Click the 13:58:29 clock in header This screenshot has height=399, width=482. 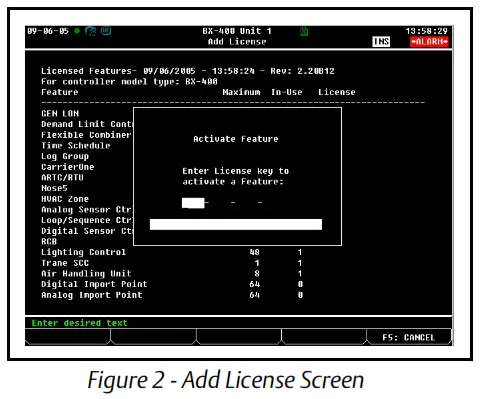(x=426, y=31)
